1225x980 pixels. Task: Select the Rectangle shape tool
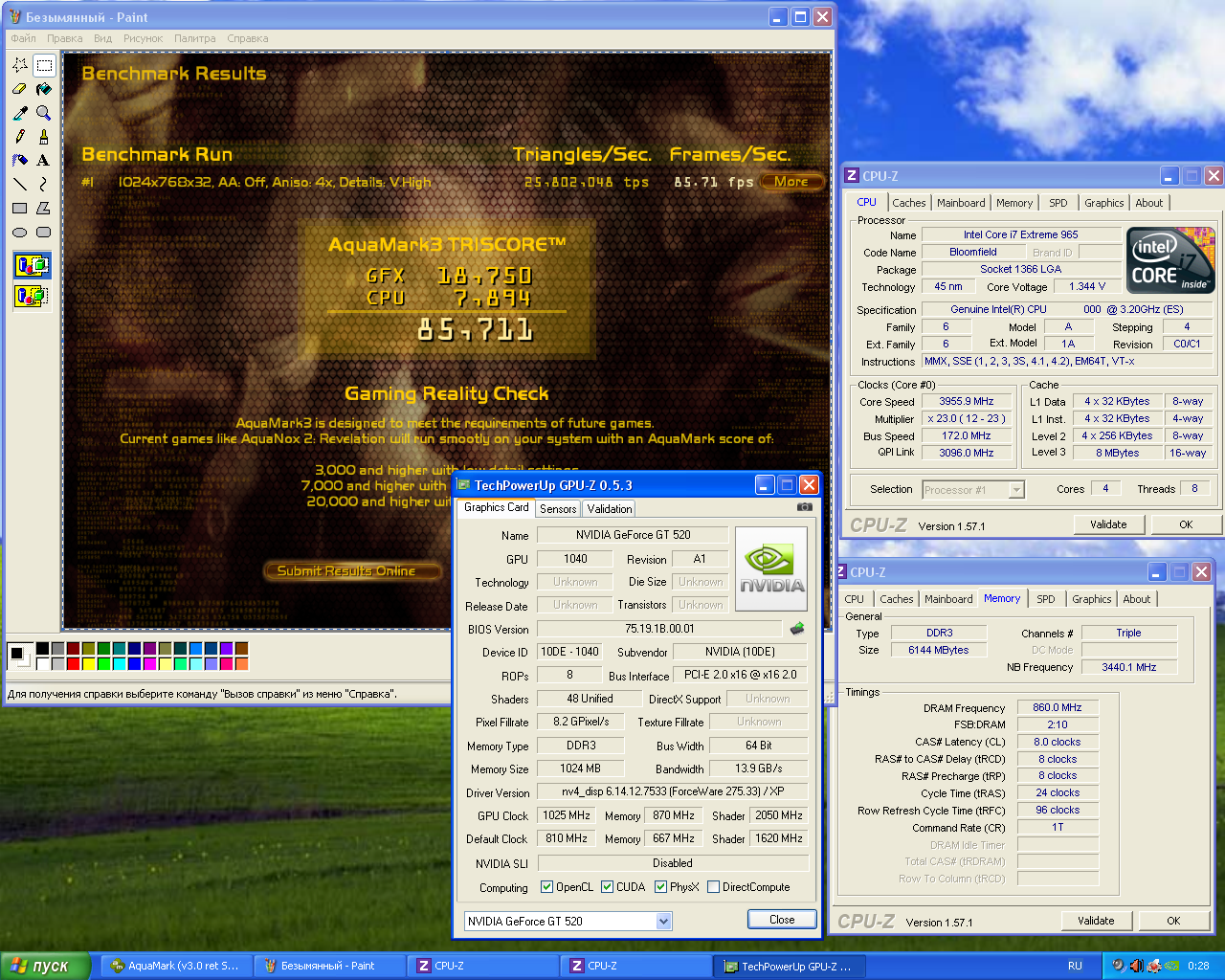tap(20, 209)
